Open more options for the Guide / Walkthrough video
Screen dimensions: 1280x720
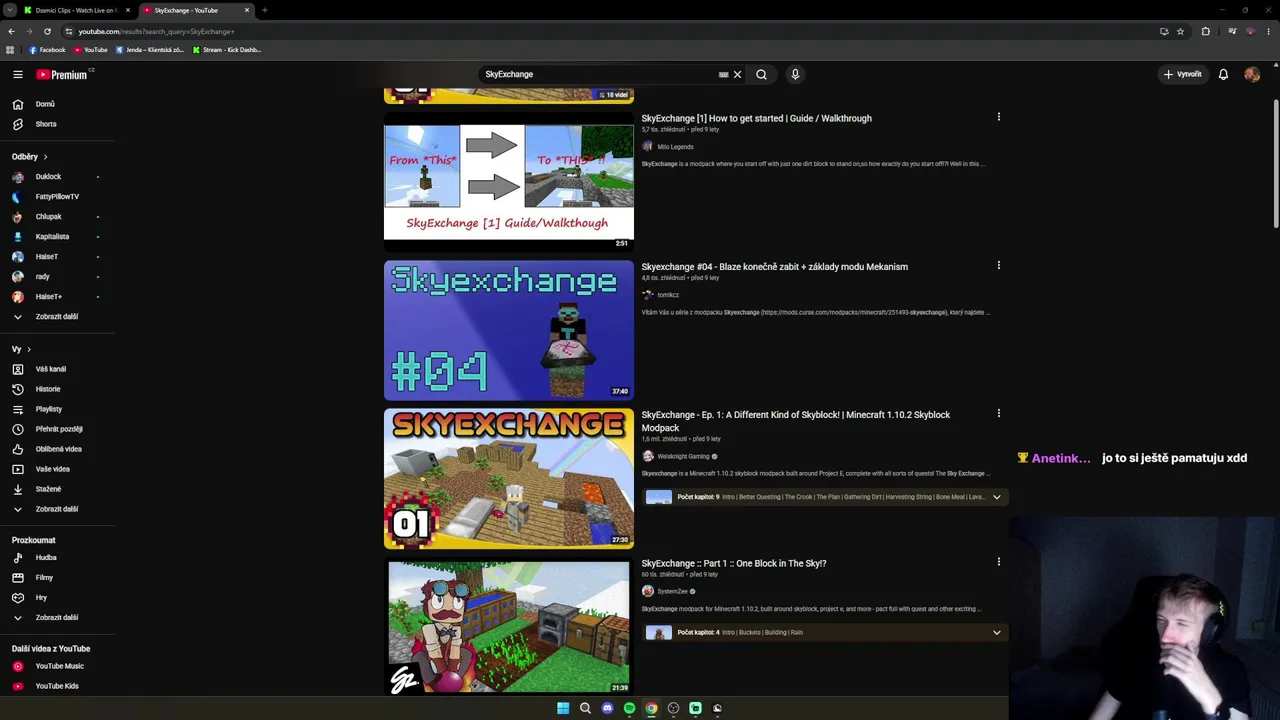998,117
